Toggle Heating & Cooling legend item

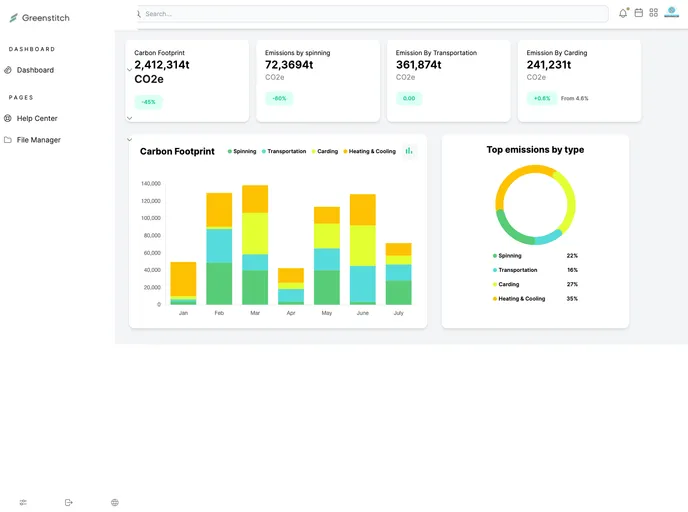click(x=369, y=151)
